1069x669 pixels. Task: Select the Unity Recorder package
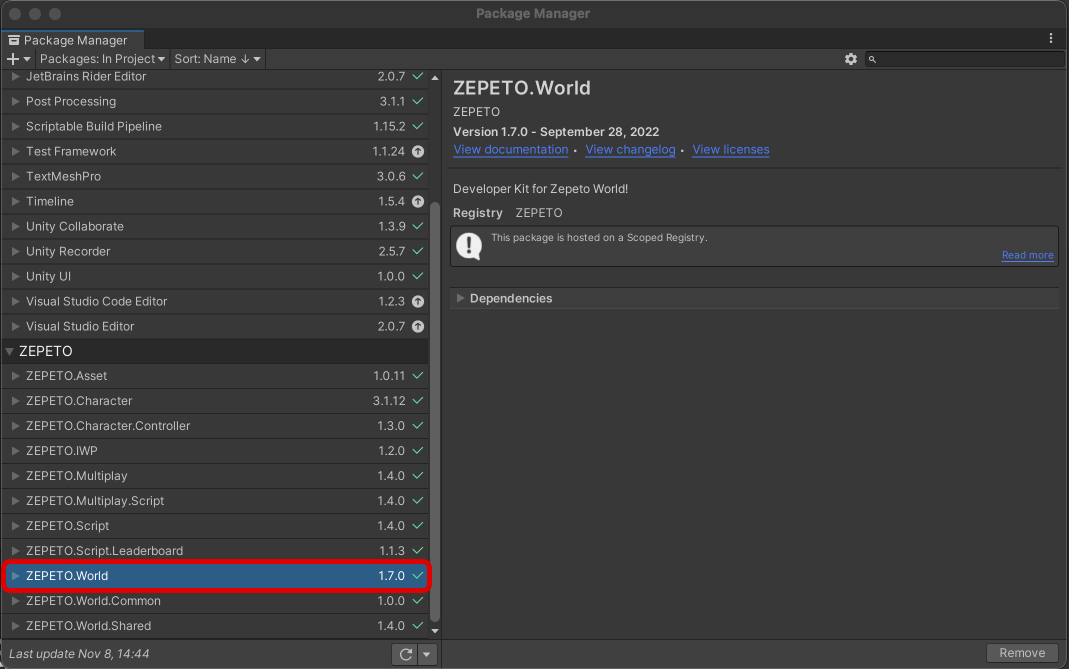point(215,252)
